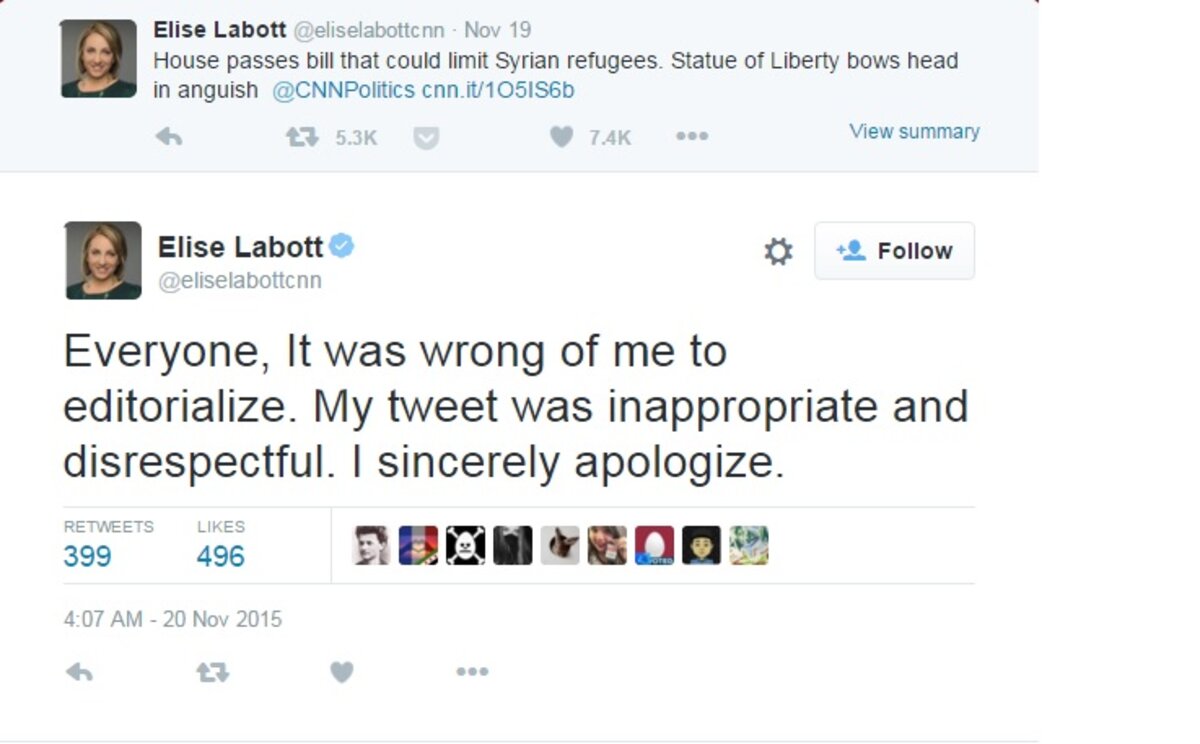View the 399 retweets list
The image size is (1200, 744).
87,556
